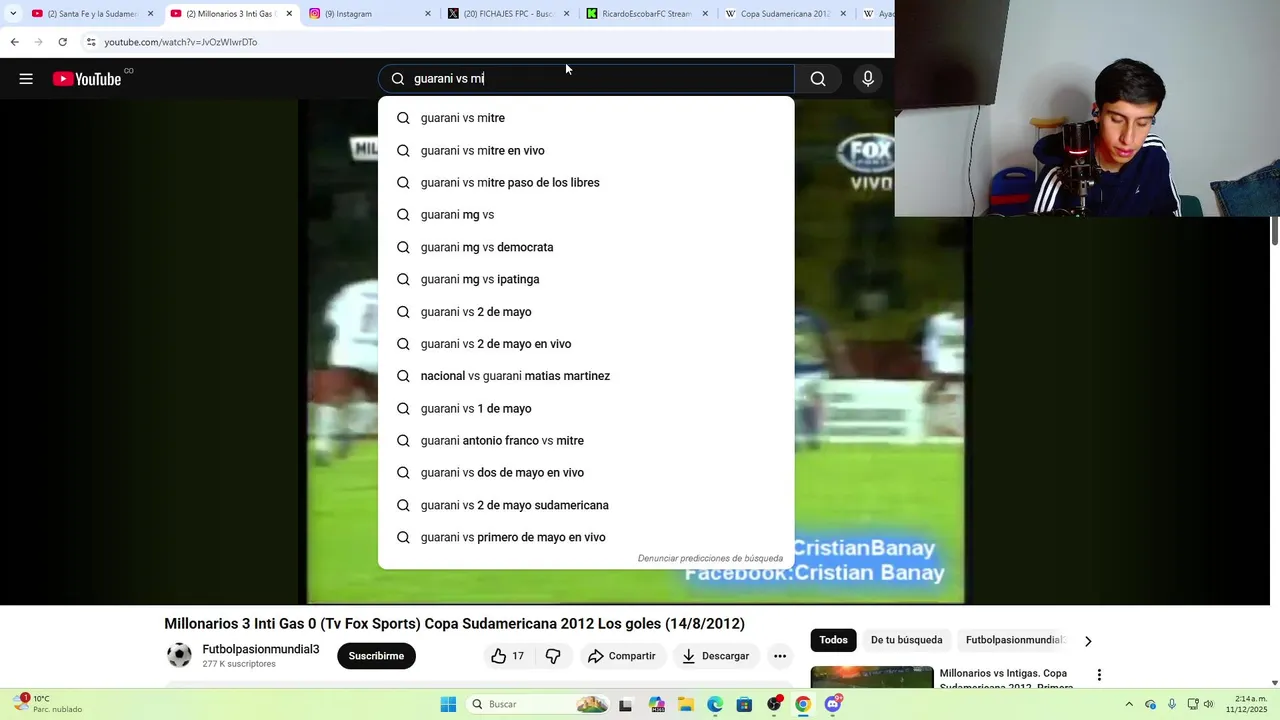Close the Millonarios 3 Inti Gas tab
The width and height of the screenshot is (1280, 720).
tap(289, 14)
